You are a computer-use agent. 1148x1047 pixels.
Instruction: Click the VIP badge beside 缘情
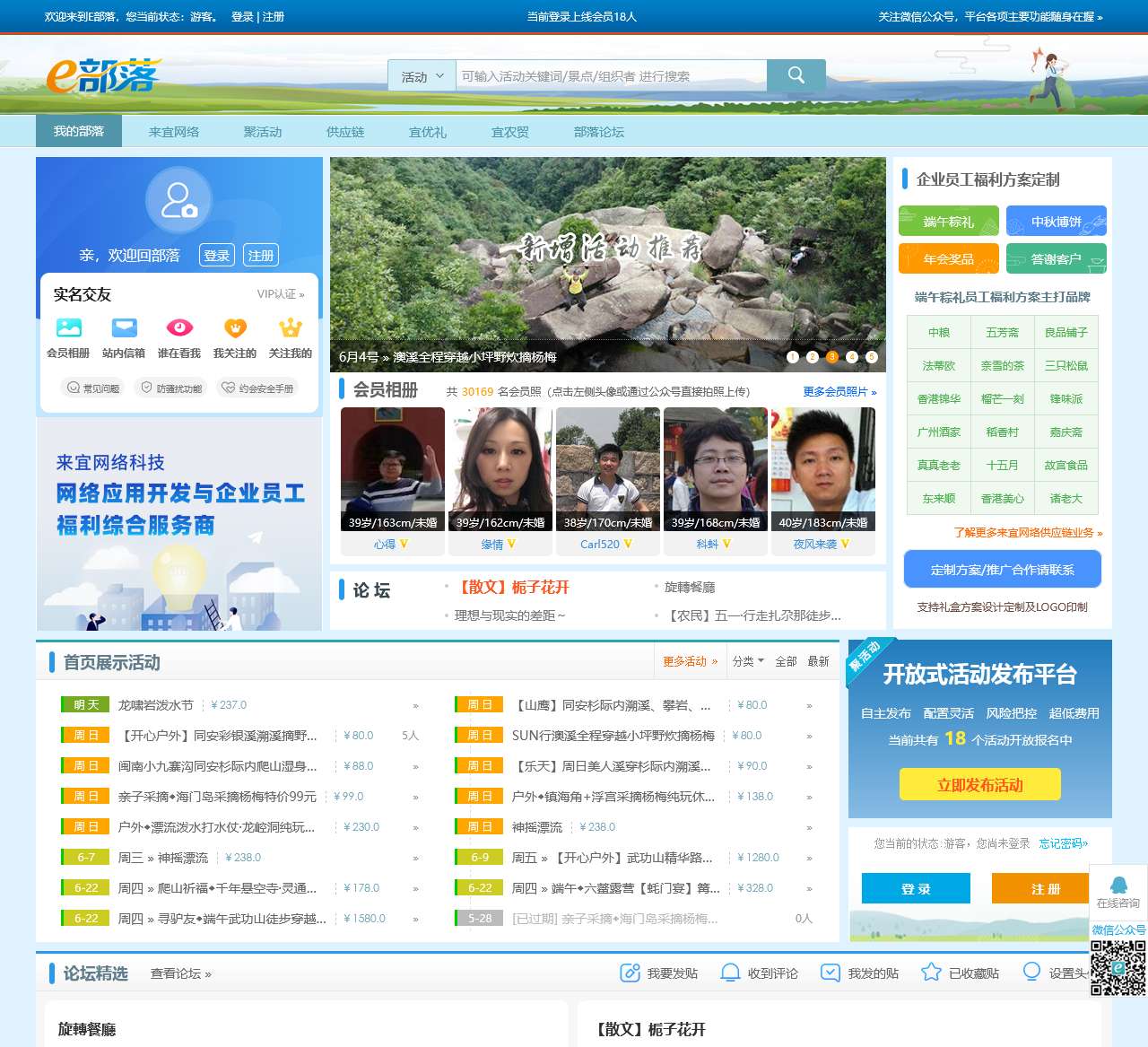pyautogui.click(x=511, y=544)
